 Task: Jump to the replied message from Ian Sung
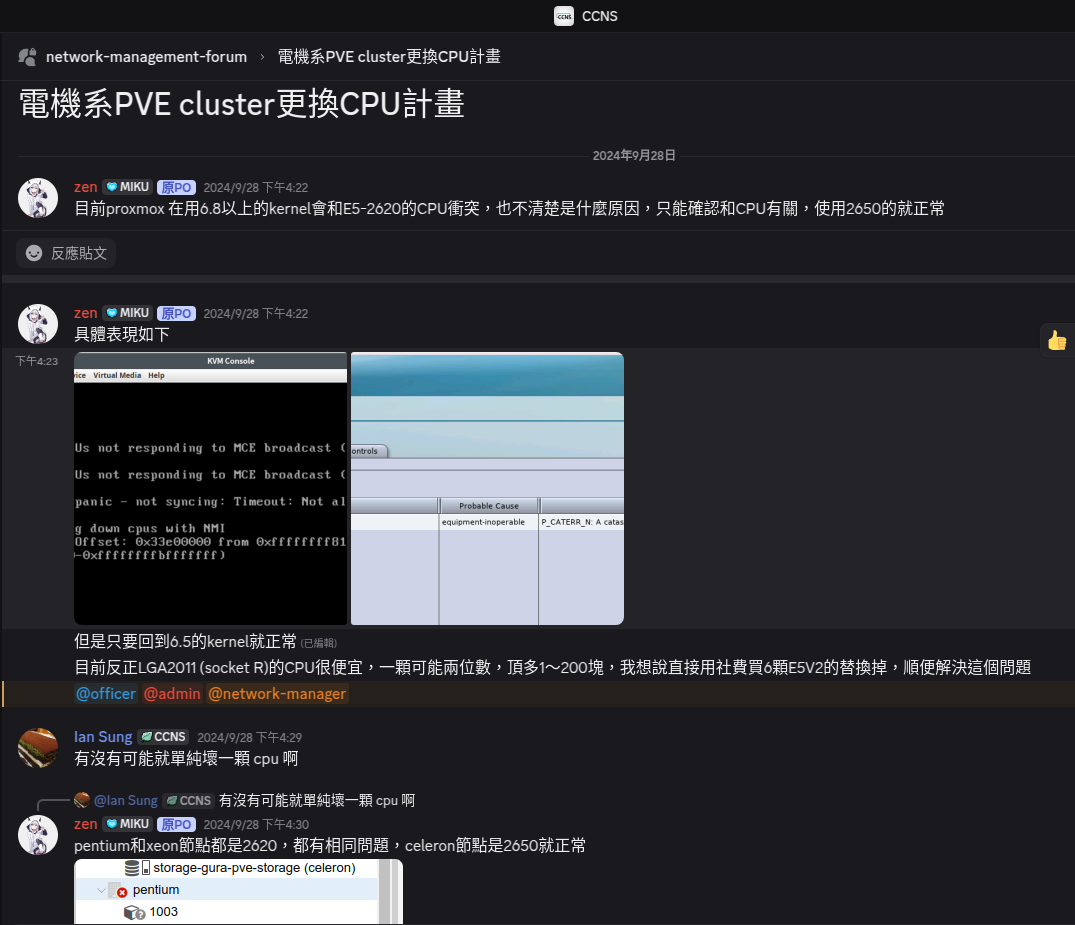[316, 800]
